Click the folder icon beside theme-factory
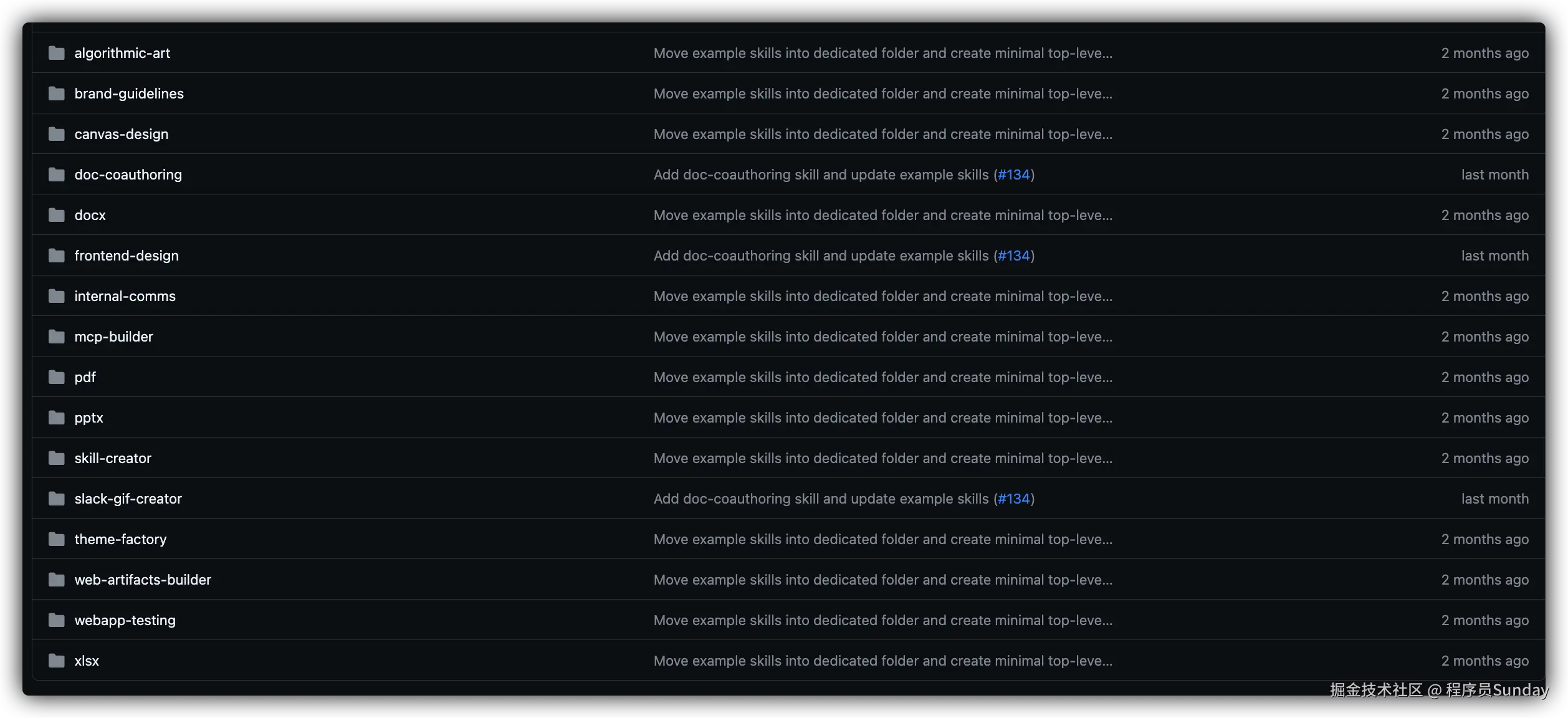This screenshot has width=1568, height=718. pos(57,539)
